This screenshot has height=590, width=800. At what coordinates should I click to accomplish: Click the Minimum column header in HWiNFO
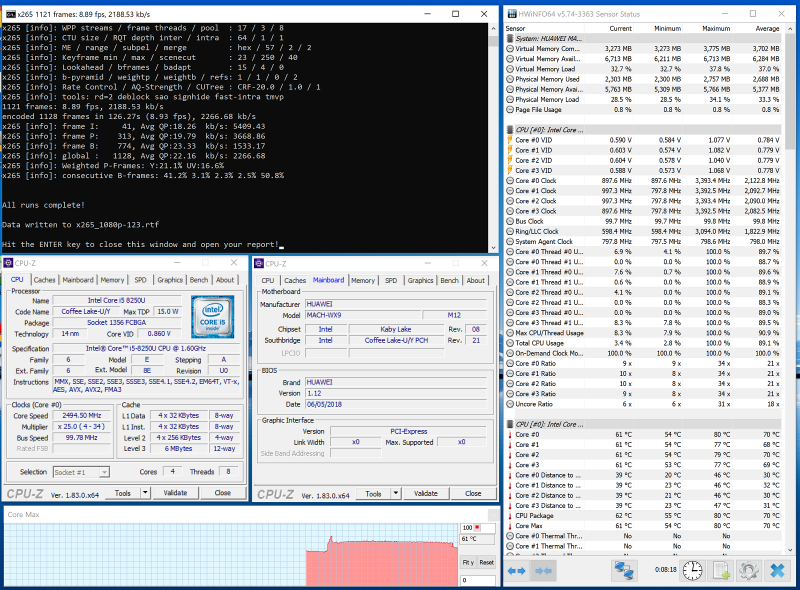pos(667,29)
